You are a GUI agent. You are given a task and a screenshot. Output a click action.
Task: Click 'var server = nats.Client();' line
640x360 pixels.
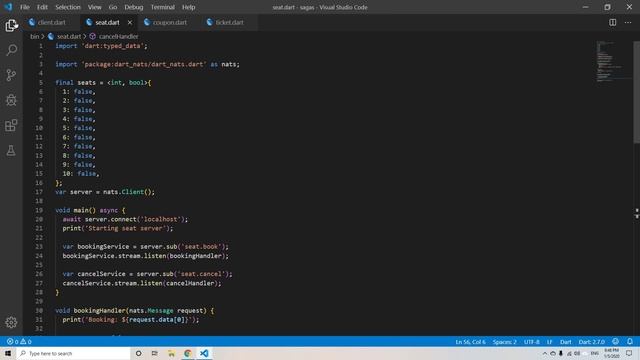(x=105, y=192)
